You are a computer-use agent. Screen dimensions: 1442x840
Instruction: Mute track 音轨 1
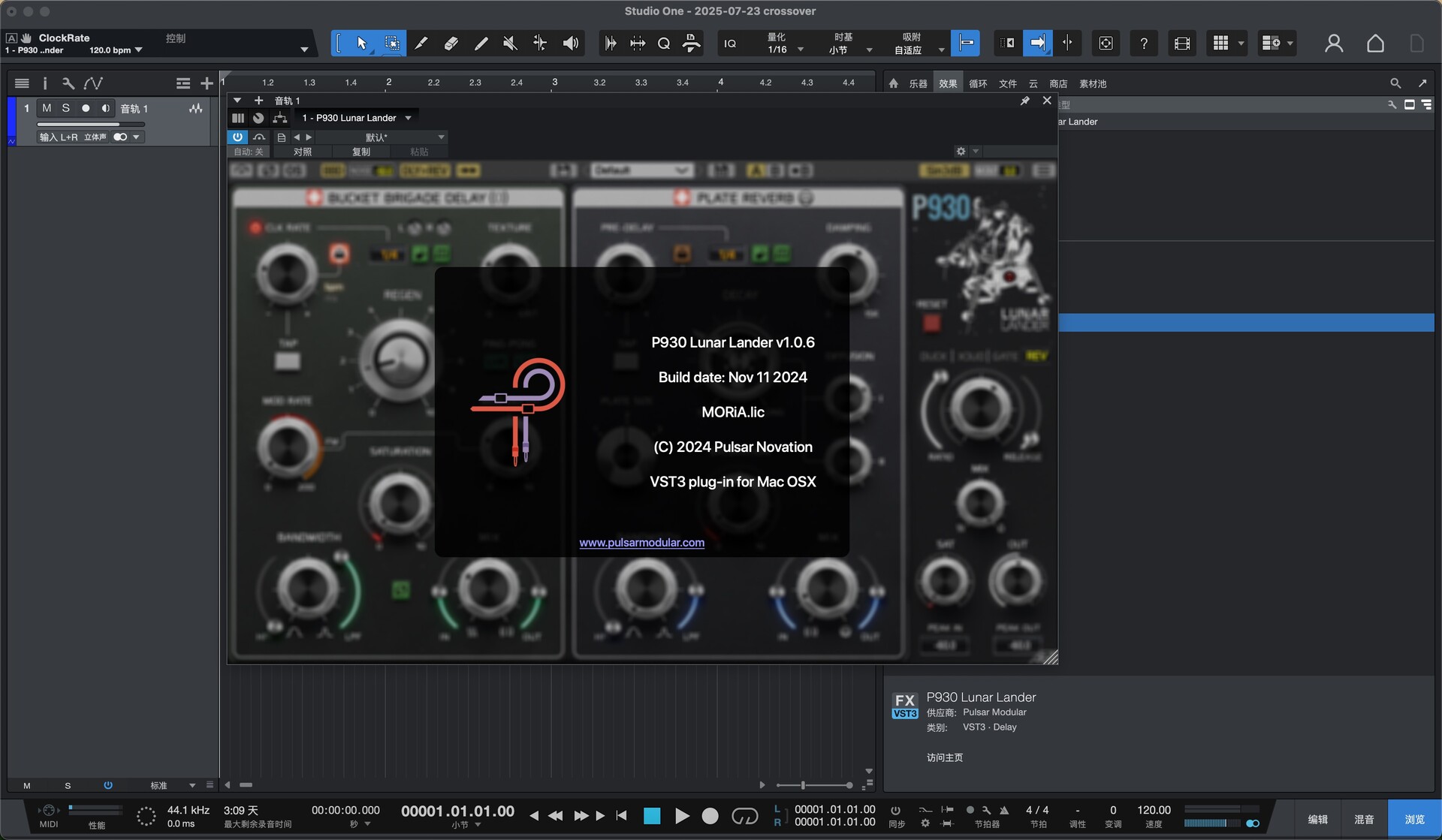click(47, 108)
